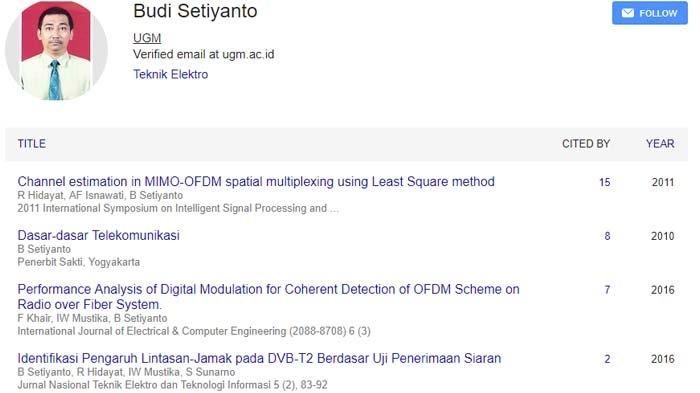
Task: Open Identifikasi Pengaruh Lintasan-Jamak DVB-T2 paper
Action: (x=259, y=358)
